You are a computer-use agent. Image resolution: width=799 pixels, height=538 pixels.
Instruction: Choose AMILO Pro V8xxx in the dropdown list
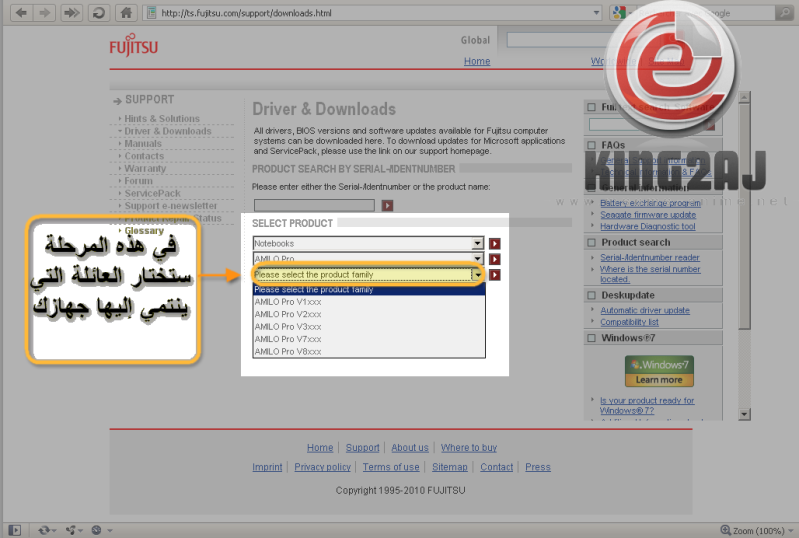pos(288,352)
